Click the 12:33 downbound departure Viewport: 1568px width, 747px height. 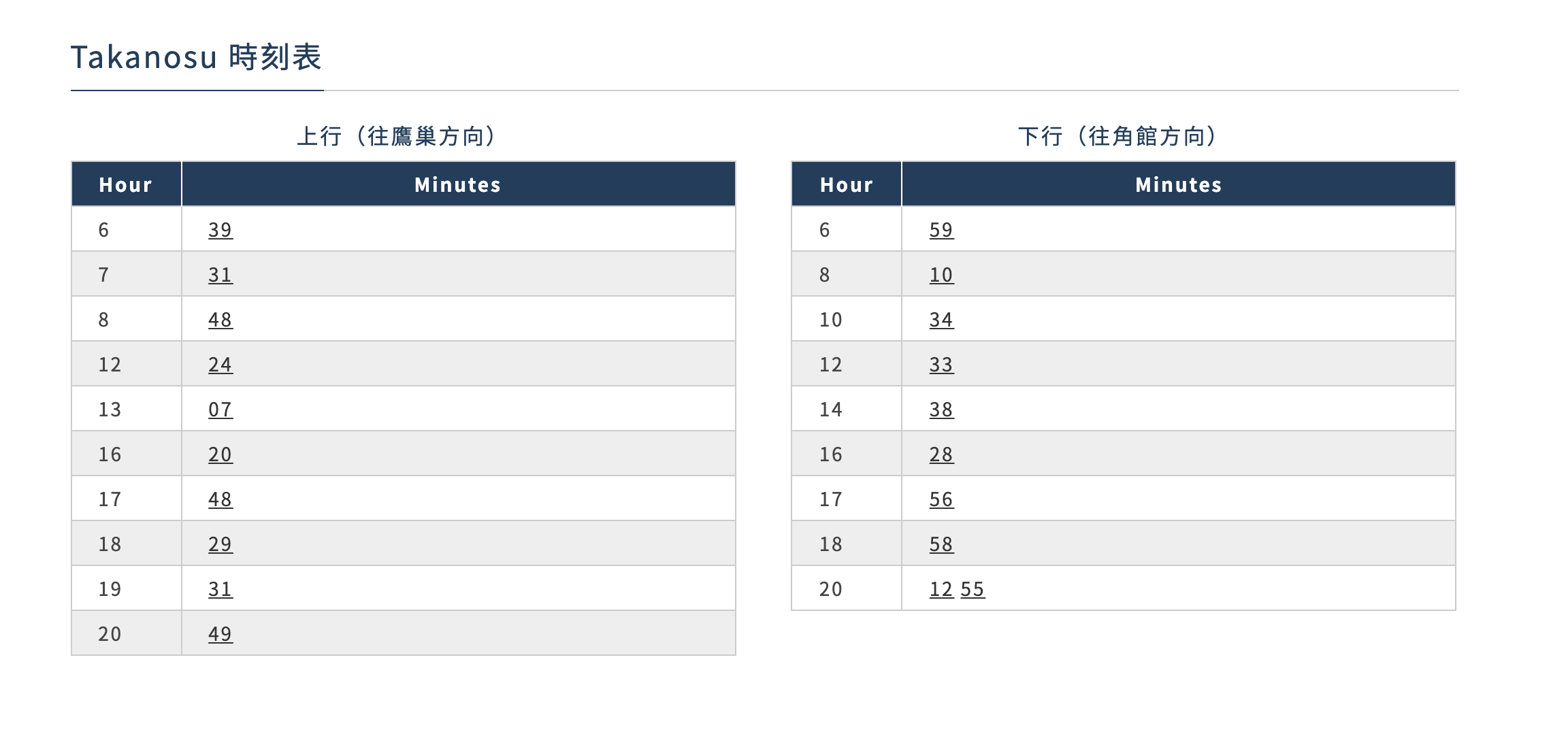tap(941, 365)
